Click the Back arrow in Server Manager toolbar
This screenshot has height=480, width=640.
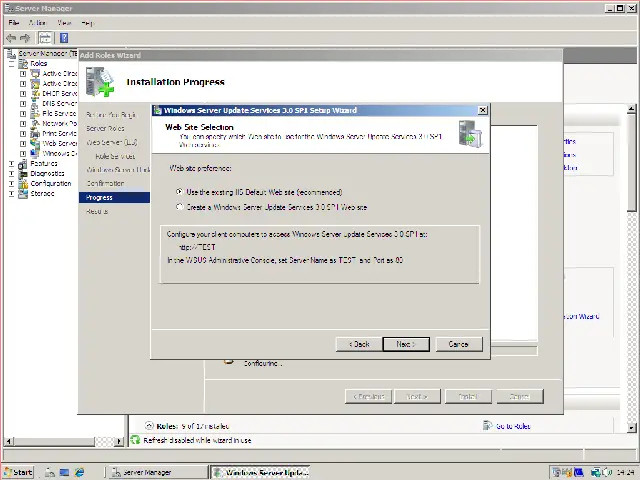pyautogui.click(x=11, y=38)
